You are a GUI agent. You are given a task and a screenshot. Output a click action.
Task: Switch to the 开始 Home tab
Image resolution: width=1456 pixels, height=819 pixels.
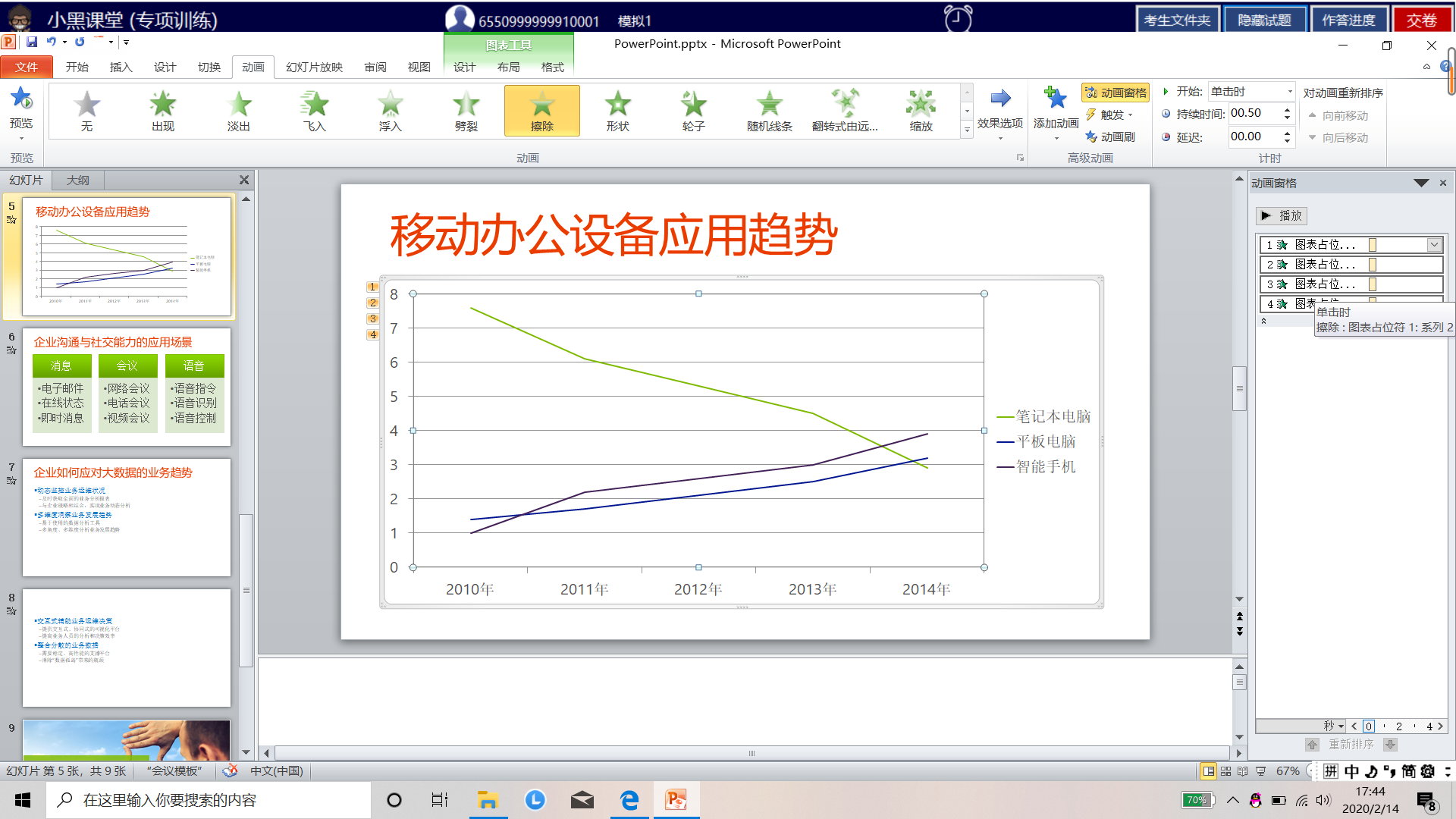(77, 67)
